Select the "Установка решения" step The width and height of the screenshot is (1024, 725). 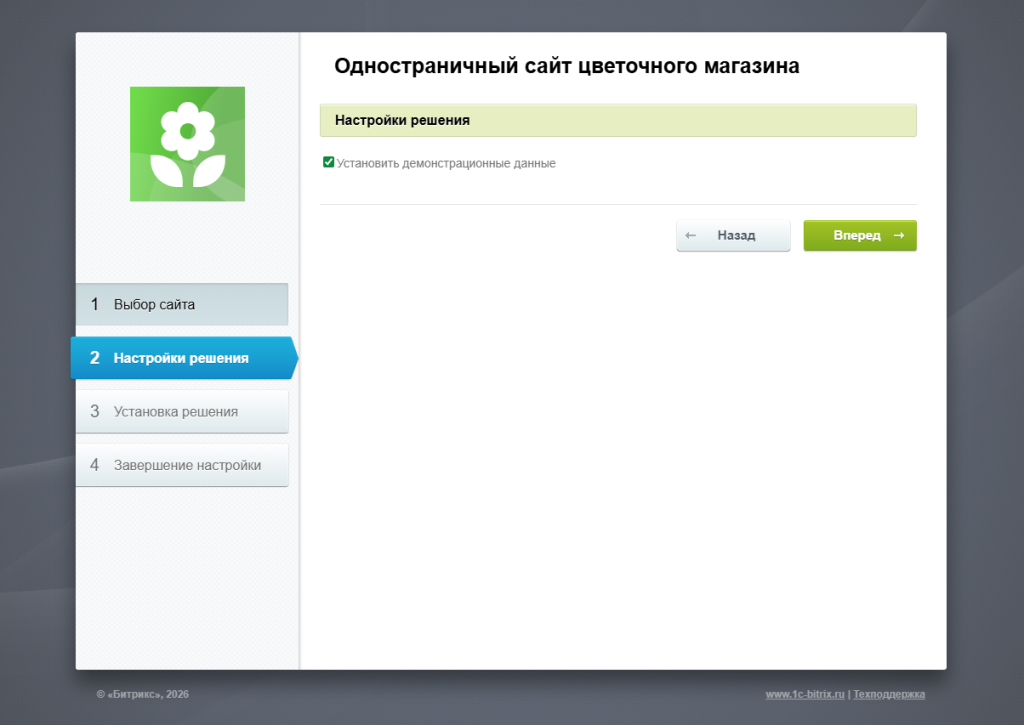point(176,411)
